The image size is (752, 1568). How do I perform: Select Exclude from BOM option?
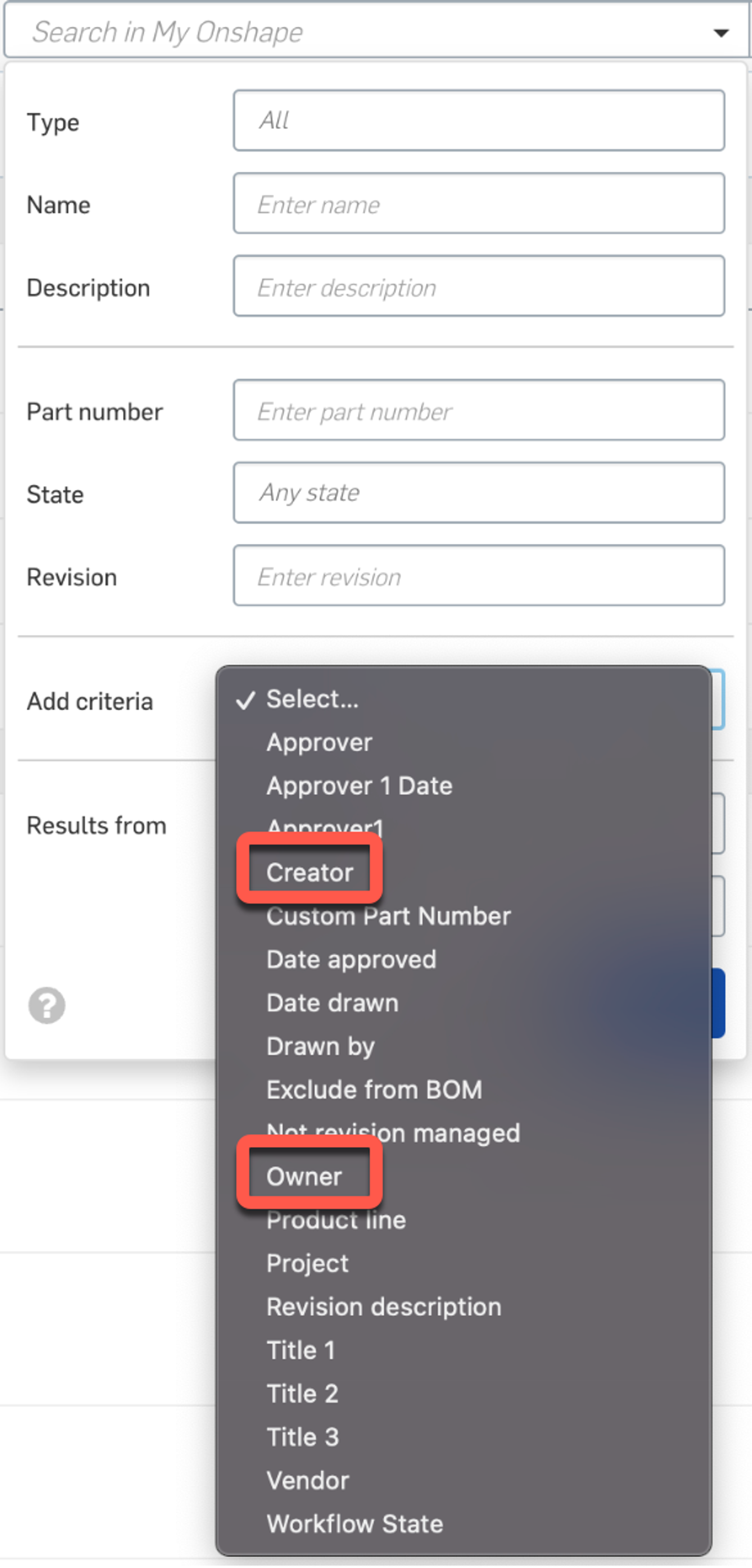374,1090
